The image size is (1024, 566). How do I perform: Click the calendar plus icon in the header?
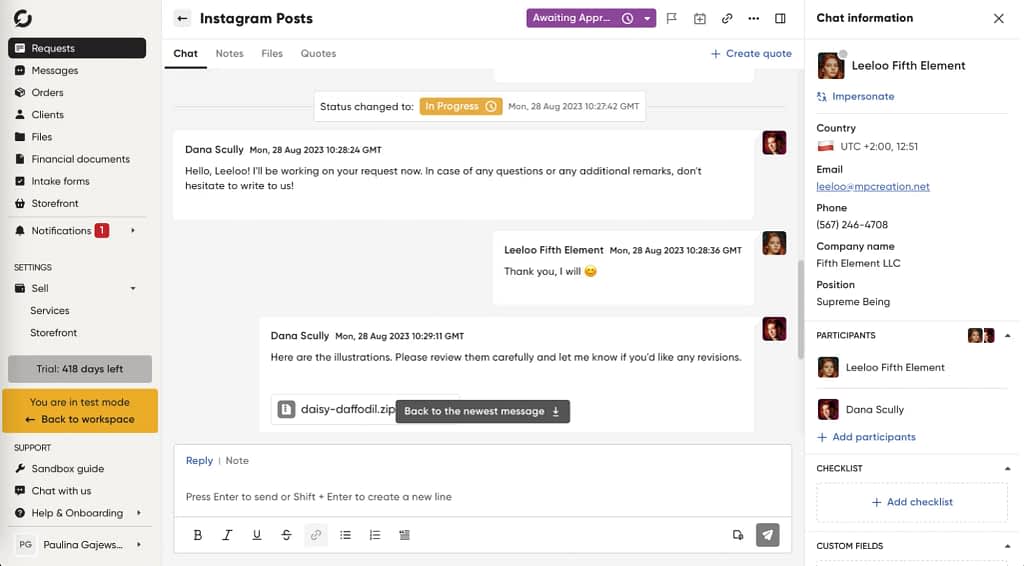(x=699, y=18)
